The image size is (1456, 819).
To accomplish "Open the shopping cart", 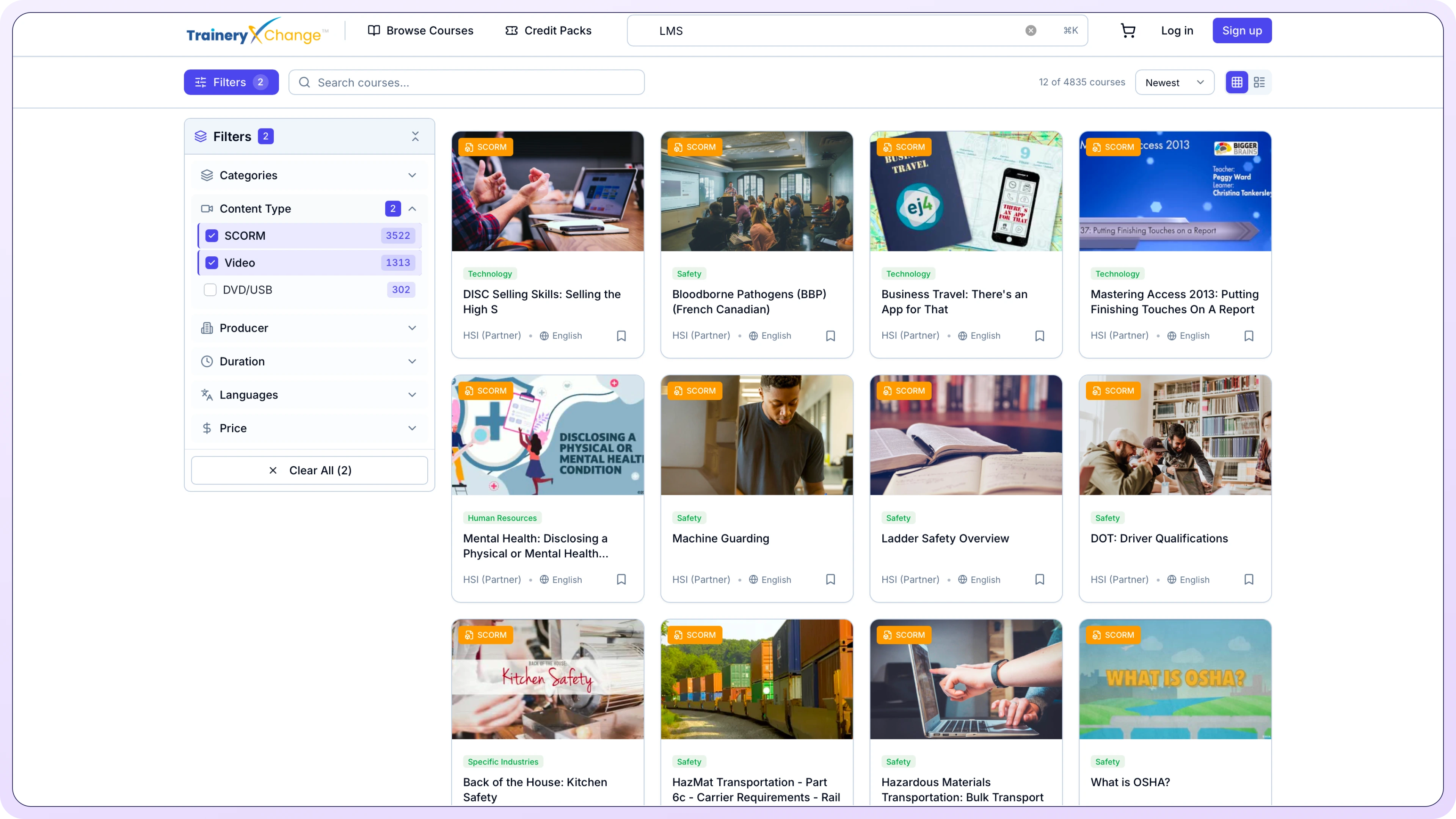I will coord(1128,30).
